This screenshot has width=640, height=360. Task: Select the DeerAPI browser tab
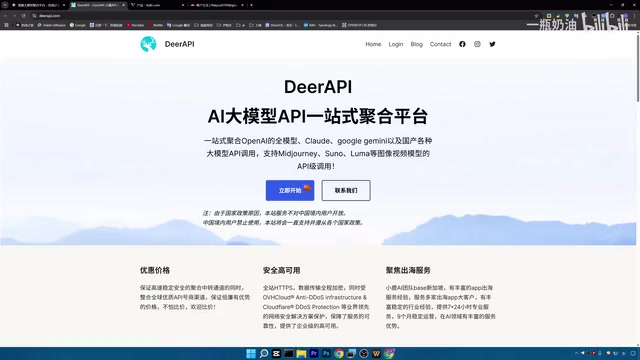point(97,5)
